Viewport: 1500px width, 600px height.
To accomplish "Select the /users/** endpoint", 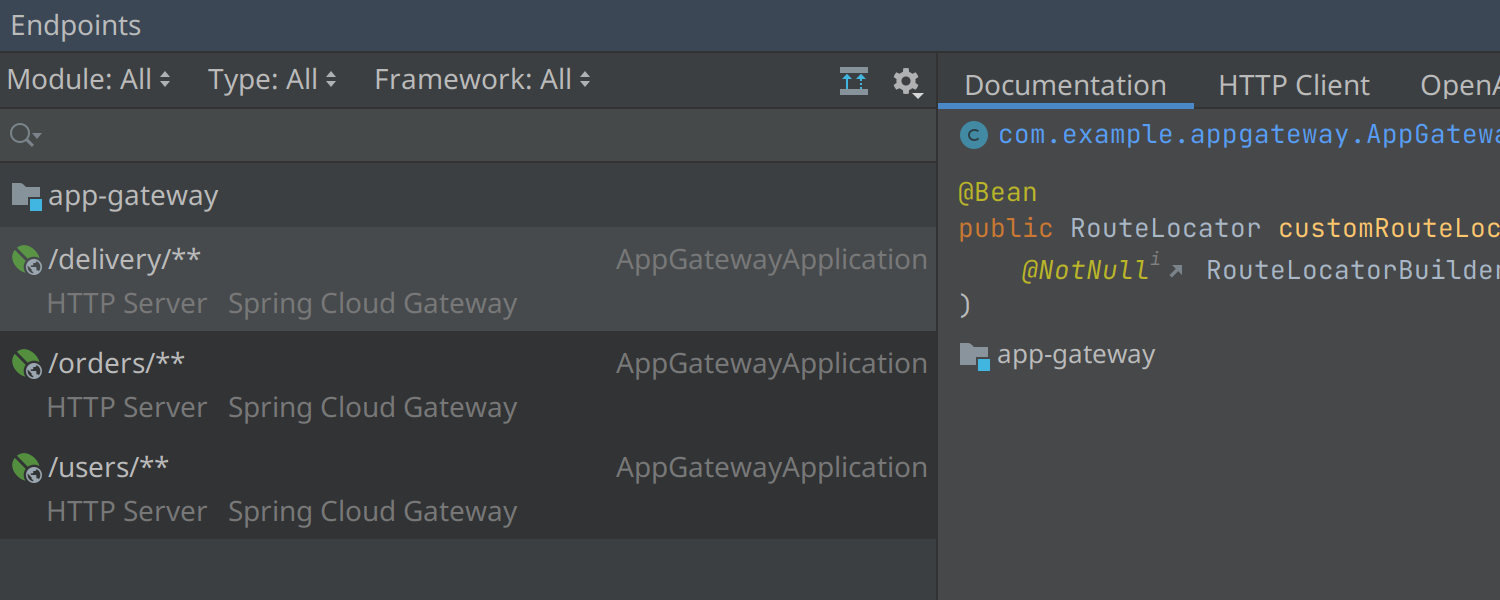I will point(468,487).
